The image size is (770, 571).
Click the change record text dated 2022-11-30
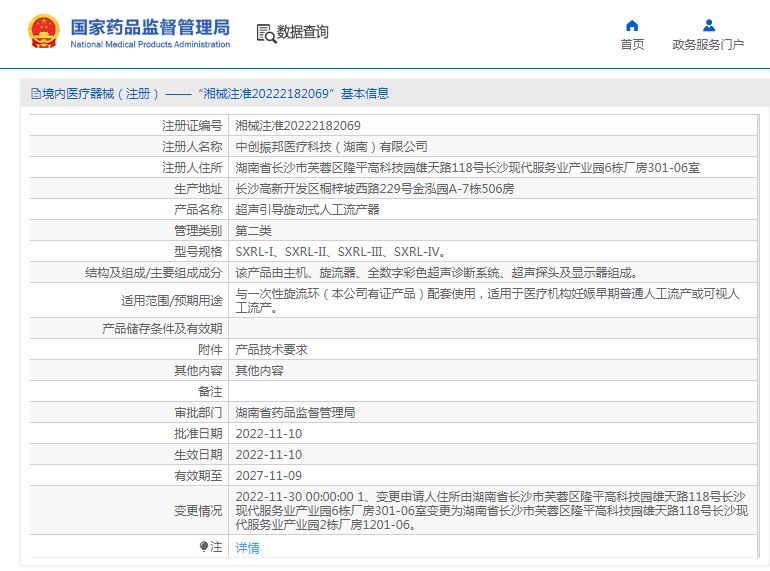point(492,511)
